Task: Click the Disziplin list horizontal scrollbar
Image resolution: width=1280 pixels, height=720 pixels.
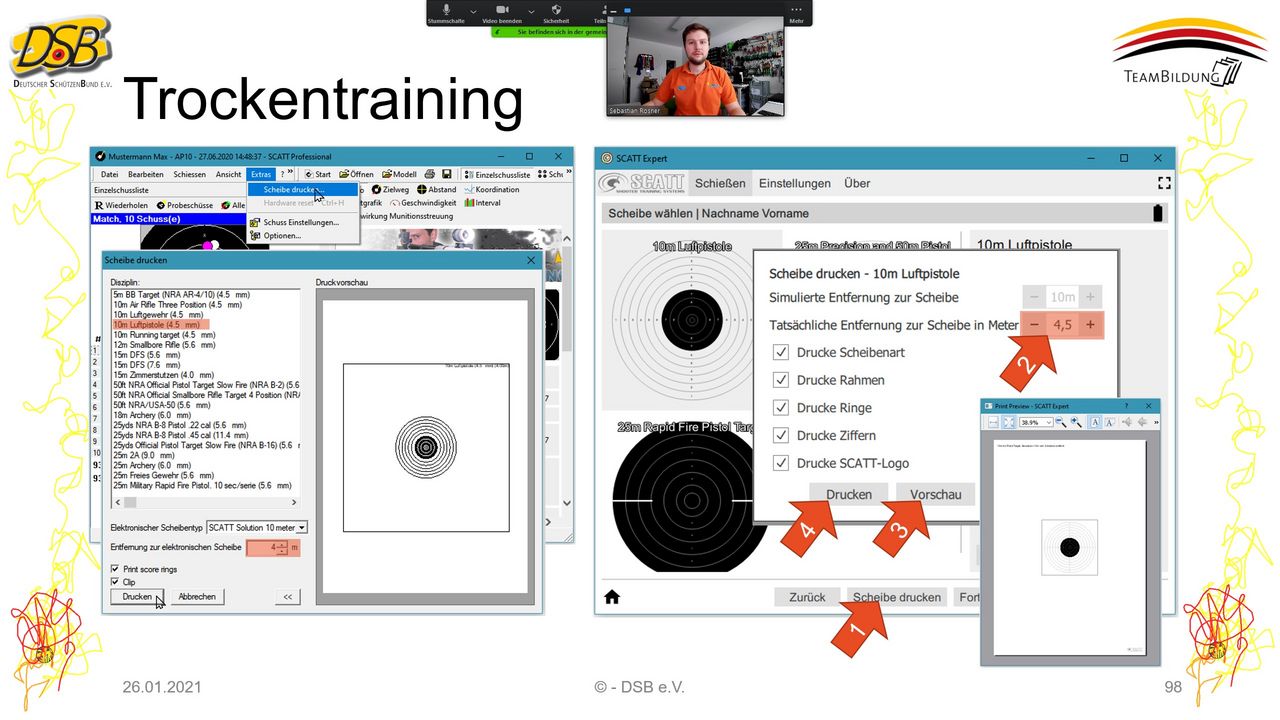Action: pos(205,502)
